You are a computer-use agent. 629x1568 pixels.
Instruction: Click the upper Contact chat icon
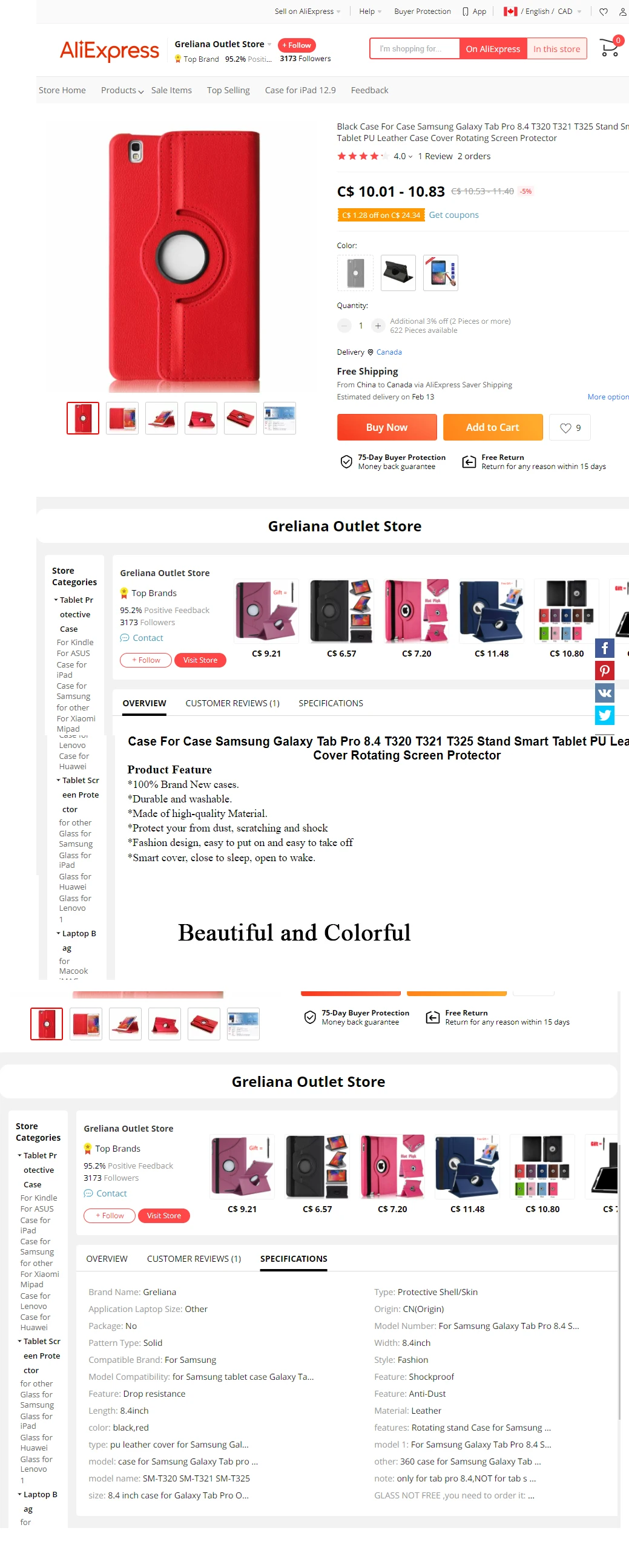tap(125, 637)
